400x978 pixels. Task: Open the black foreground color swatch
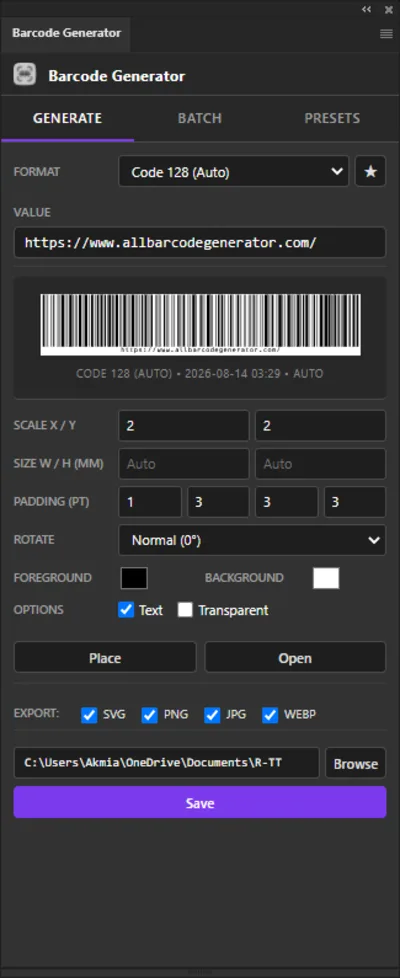point(134,578)
